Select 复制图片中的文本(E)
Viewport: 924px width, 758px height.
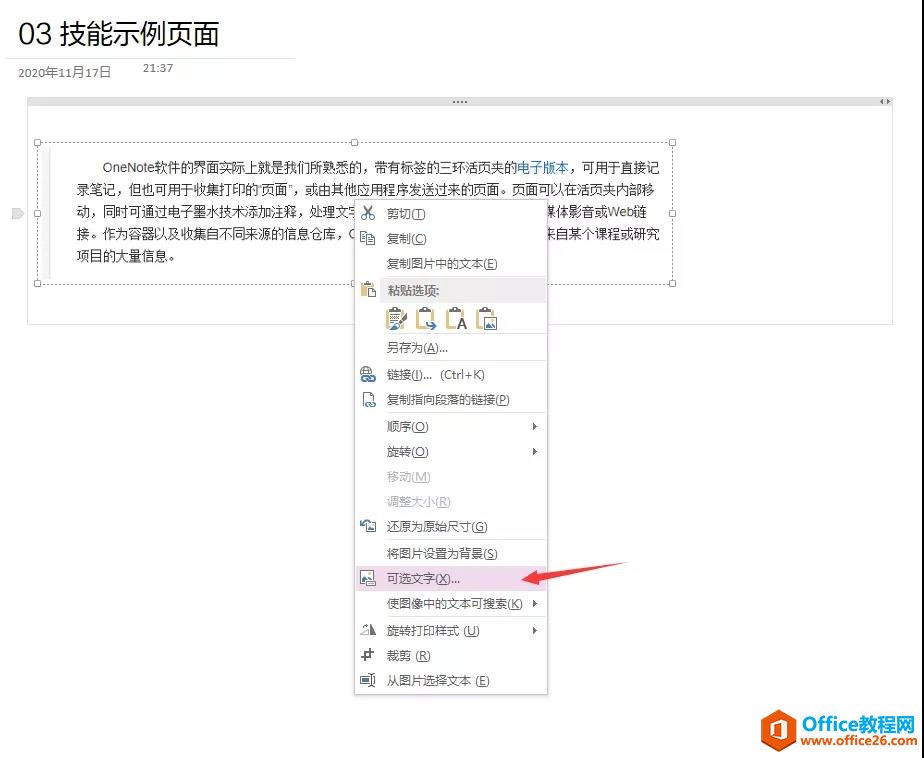451,263
